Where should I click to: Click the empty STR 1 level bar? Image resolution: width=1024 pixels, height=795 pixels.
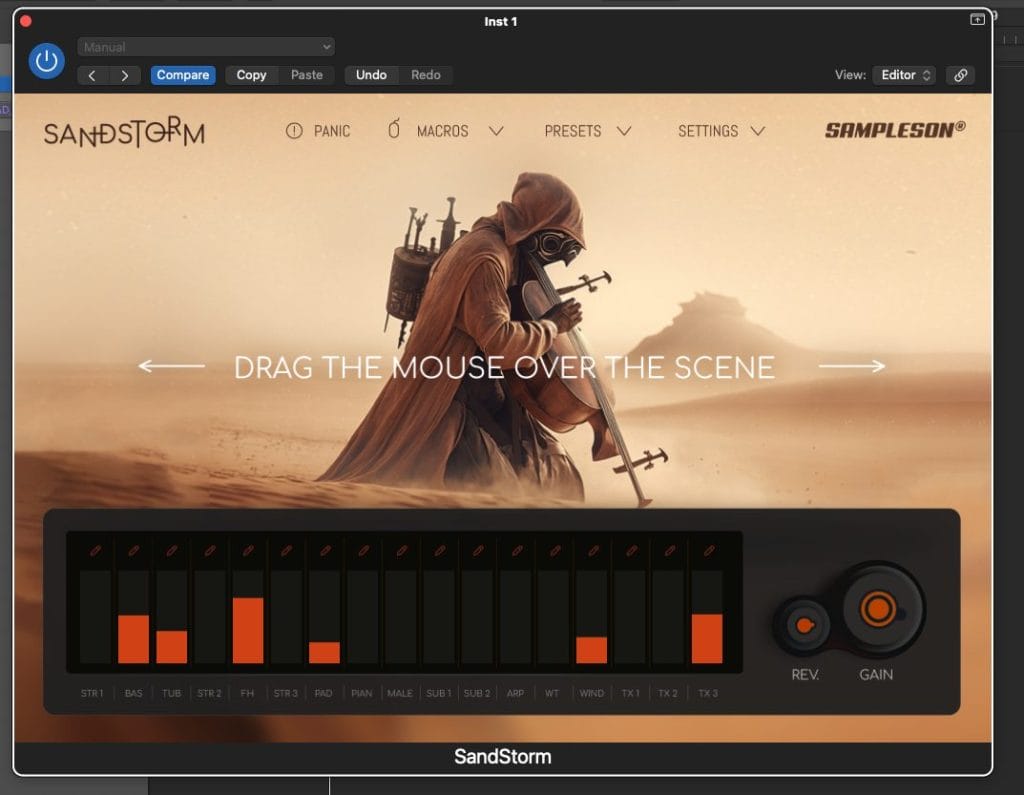95,617
